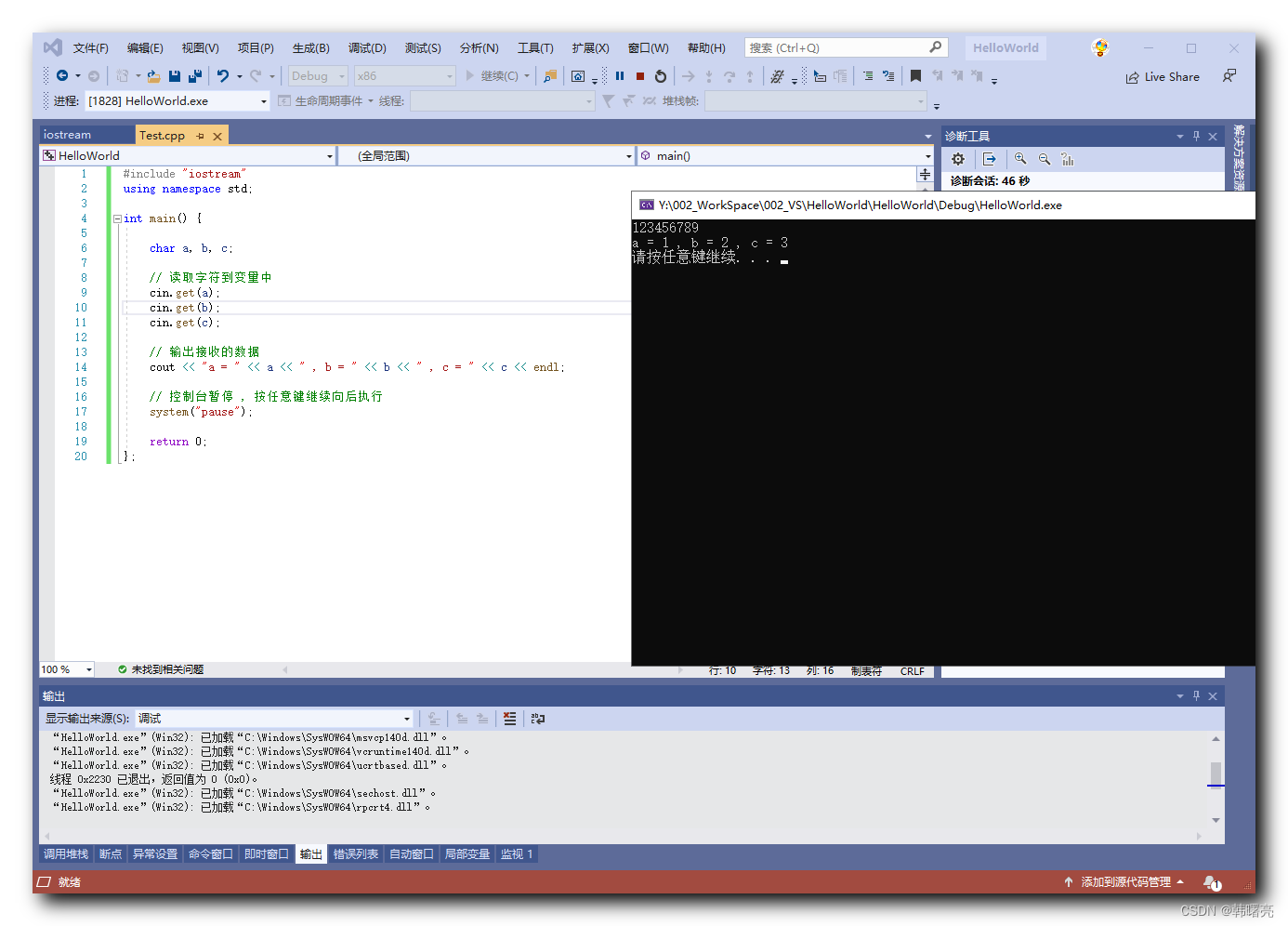This screenshot has height=926, width=1288.
Task: Click in the 搜索 (Ctrl+Q) search box
Action: point(846,47)
